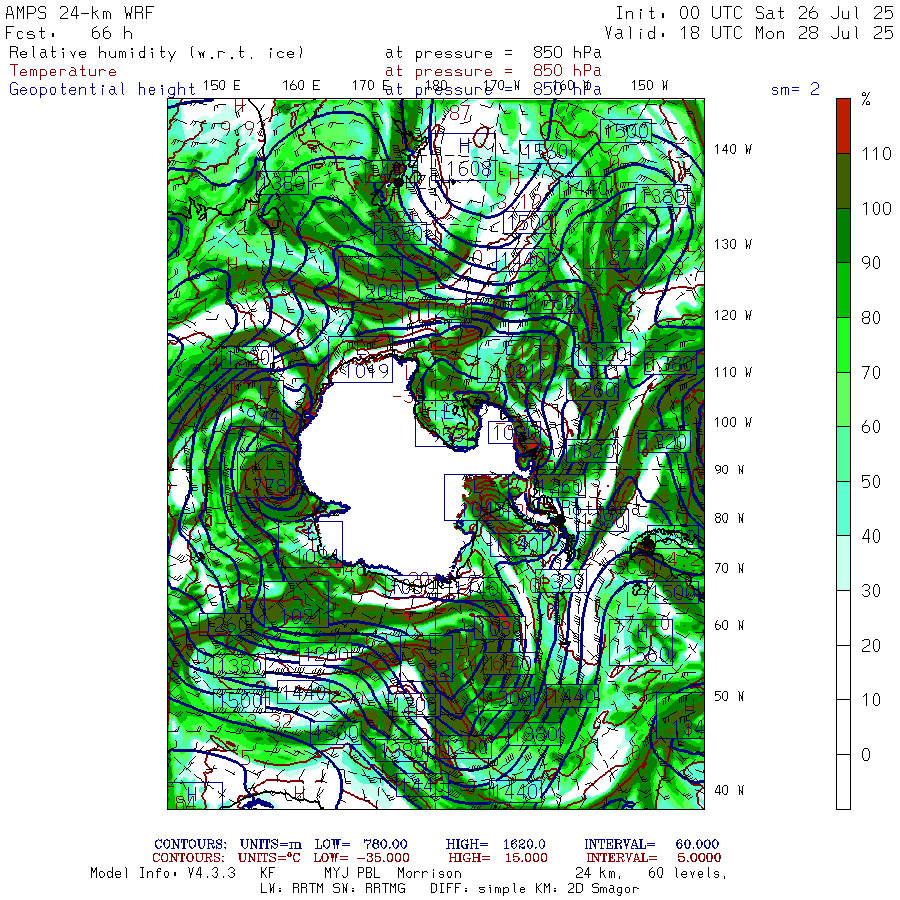900x900 pixels.
Task: Click the 'Valid: 18 UTC Mon 28 Jul 25' text
Action: tap(748, 33)
